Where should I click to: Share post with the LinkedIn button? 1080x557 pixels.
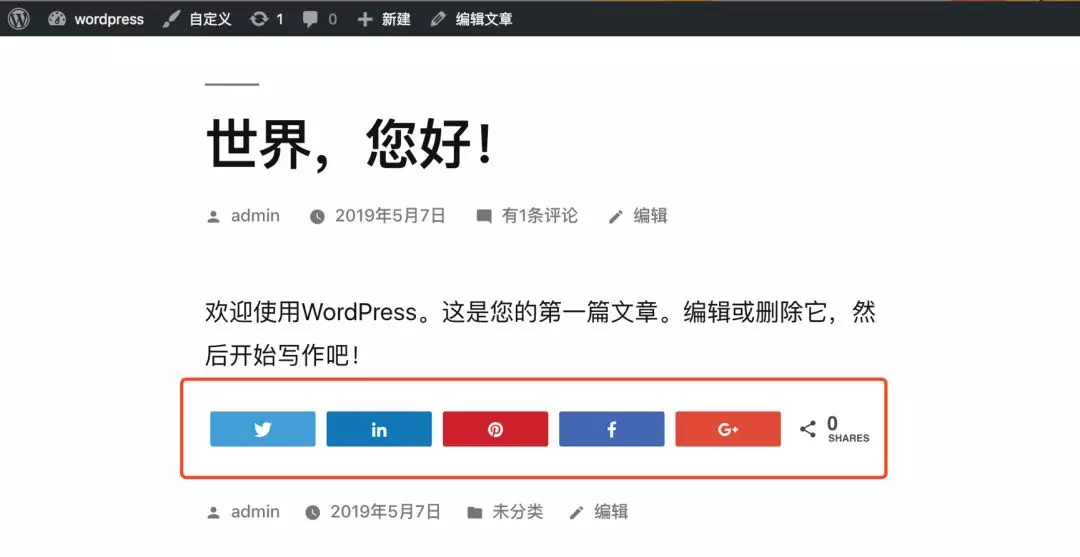pyautogui.click(x=379, y=429)
